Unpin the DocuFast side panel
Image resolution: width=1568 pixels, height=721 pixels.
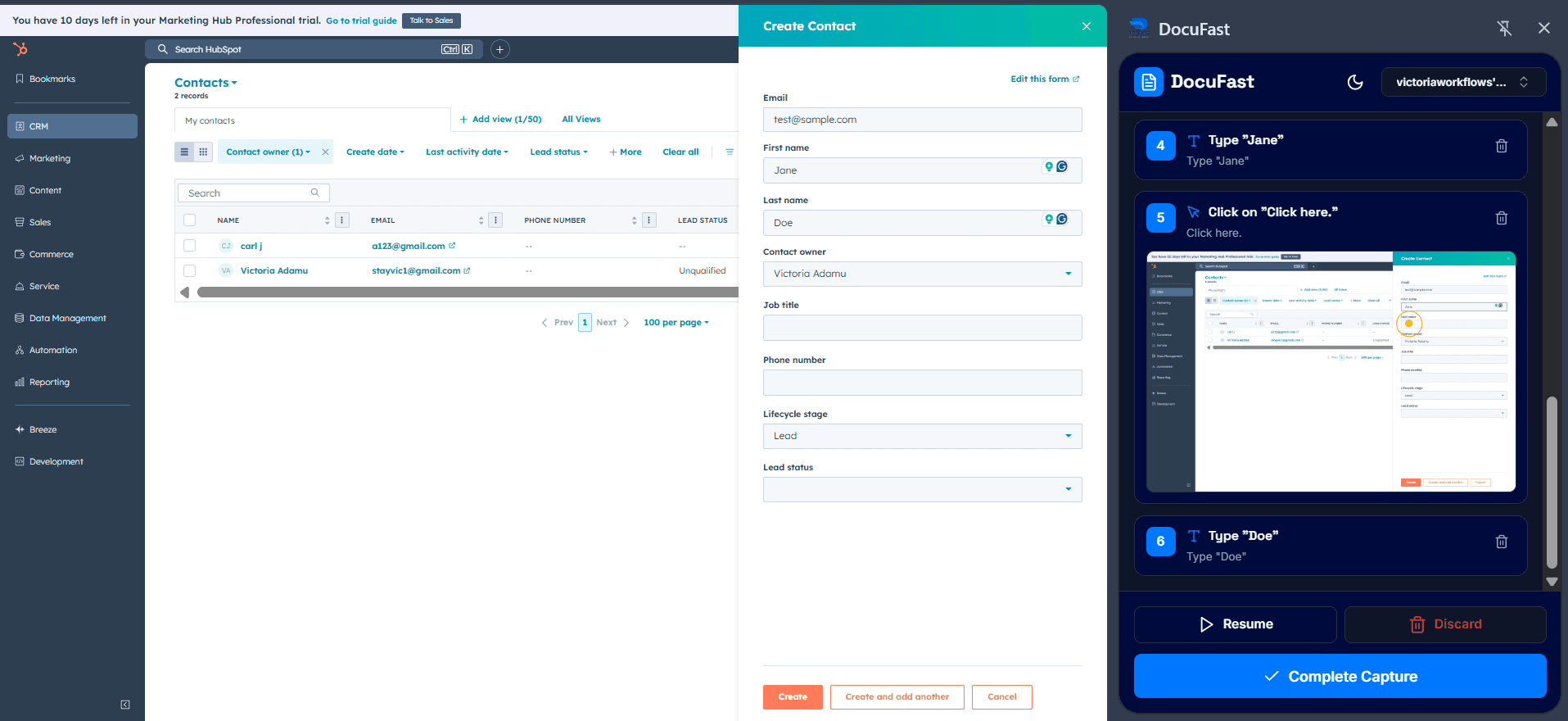point(1504,29)
